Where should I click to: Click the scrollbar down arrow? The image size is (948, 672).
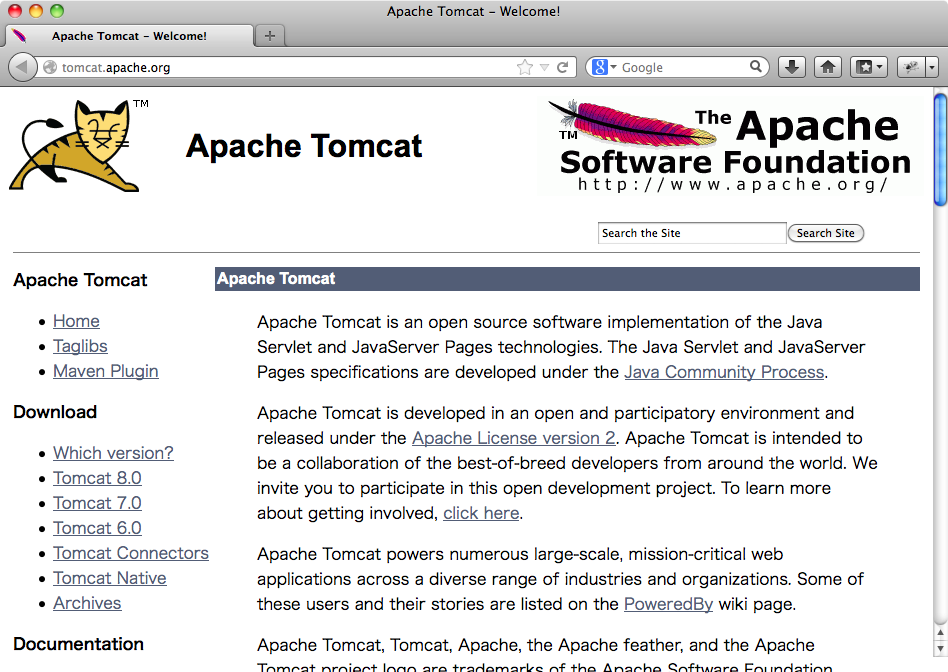pos(940,650)
